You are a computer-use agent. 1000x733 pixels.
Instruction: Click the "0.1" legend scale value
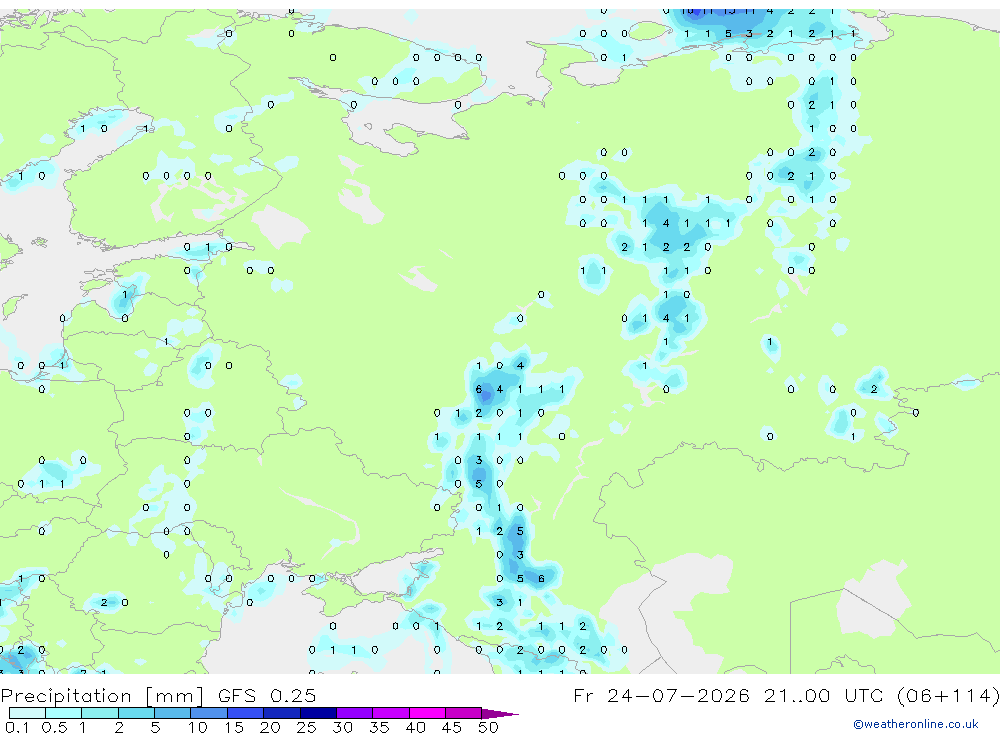click(17, 727)
